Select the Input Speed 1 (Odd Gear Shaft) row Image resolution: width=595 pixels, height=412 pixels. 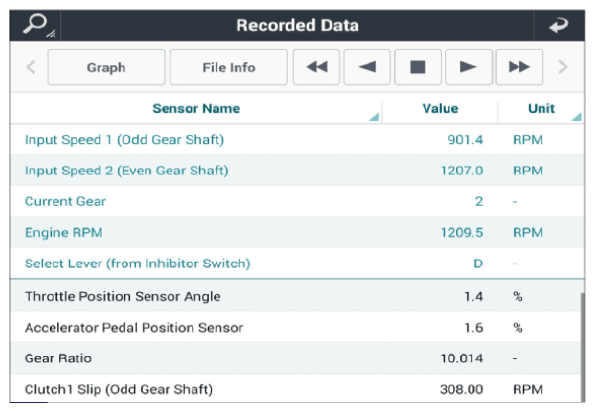tap(297, 139)
